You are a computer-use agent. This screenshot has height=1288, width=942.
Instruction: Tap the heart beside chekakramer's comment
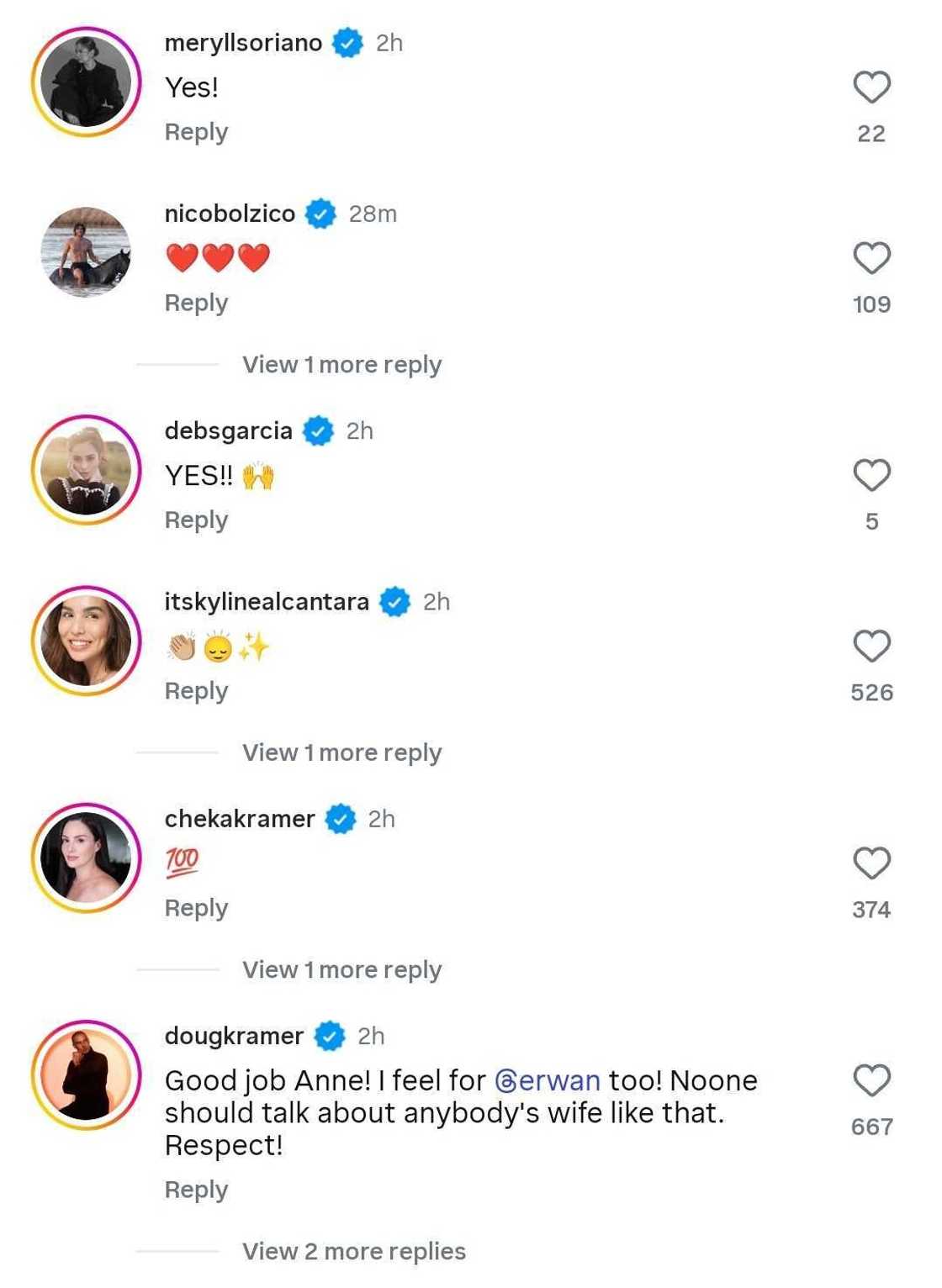tap(873, 863)
